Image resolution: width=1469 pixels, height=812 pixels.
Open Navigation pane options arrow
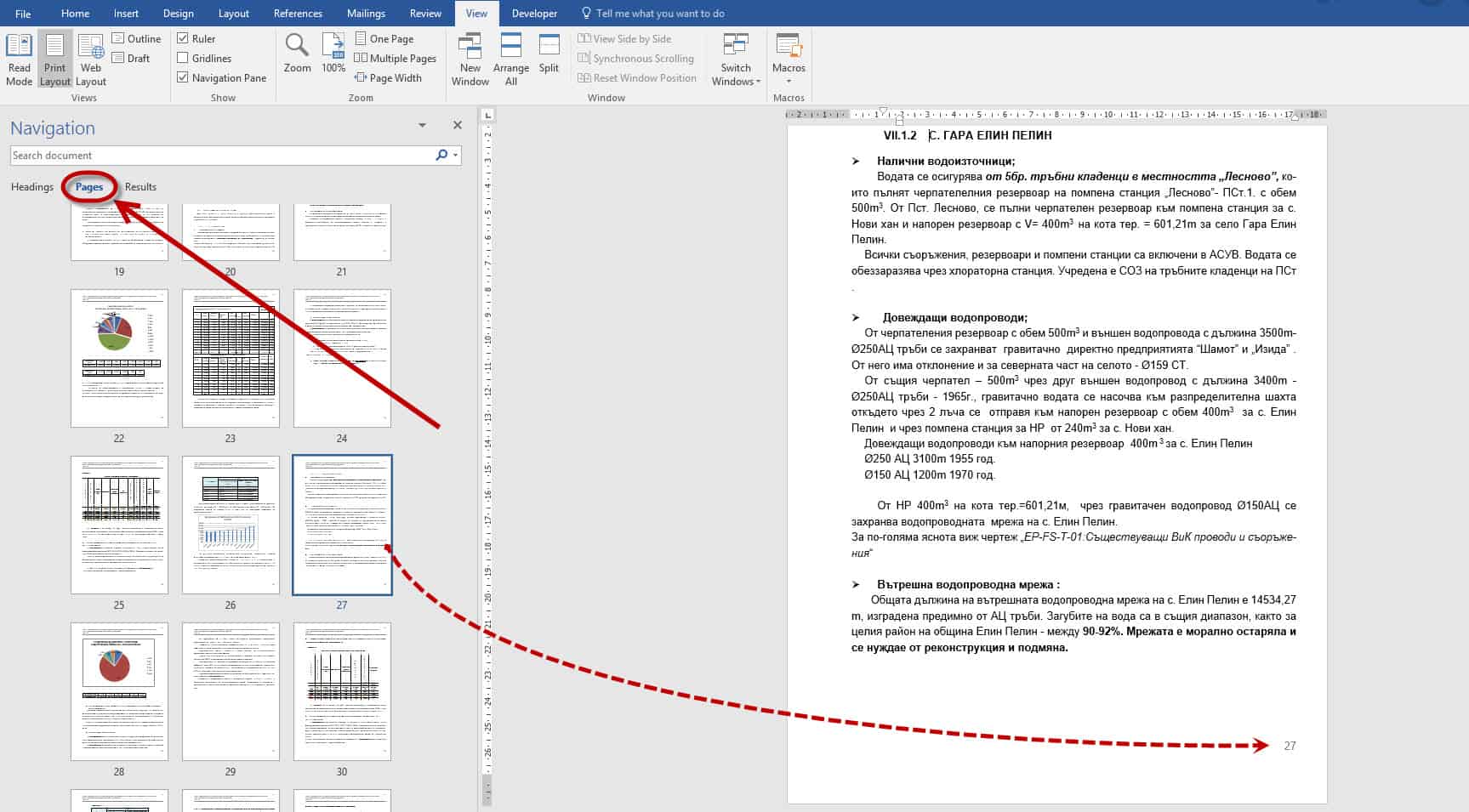(x=422, y=125)
